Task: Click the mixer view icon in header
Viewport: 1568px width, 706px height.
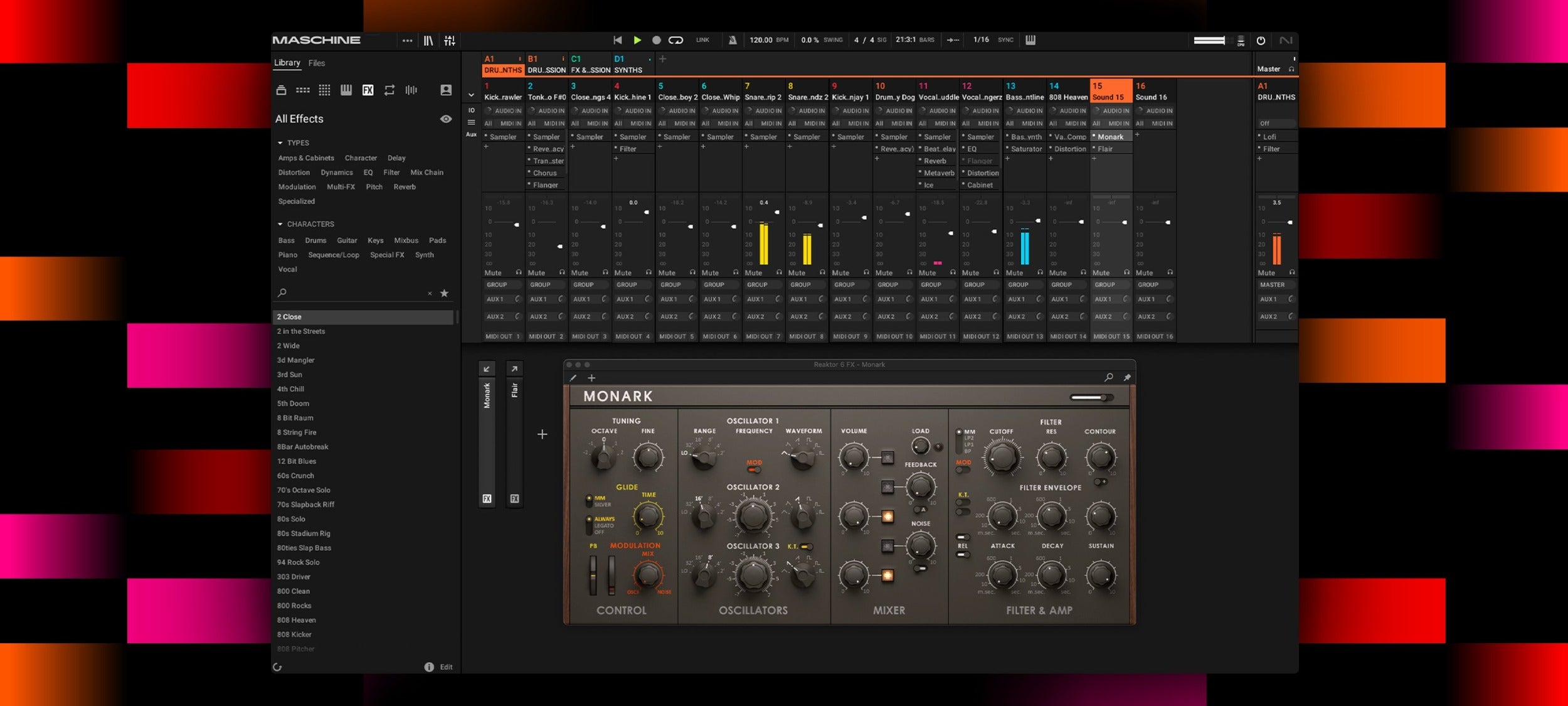Action: (x=450, y=41)
